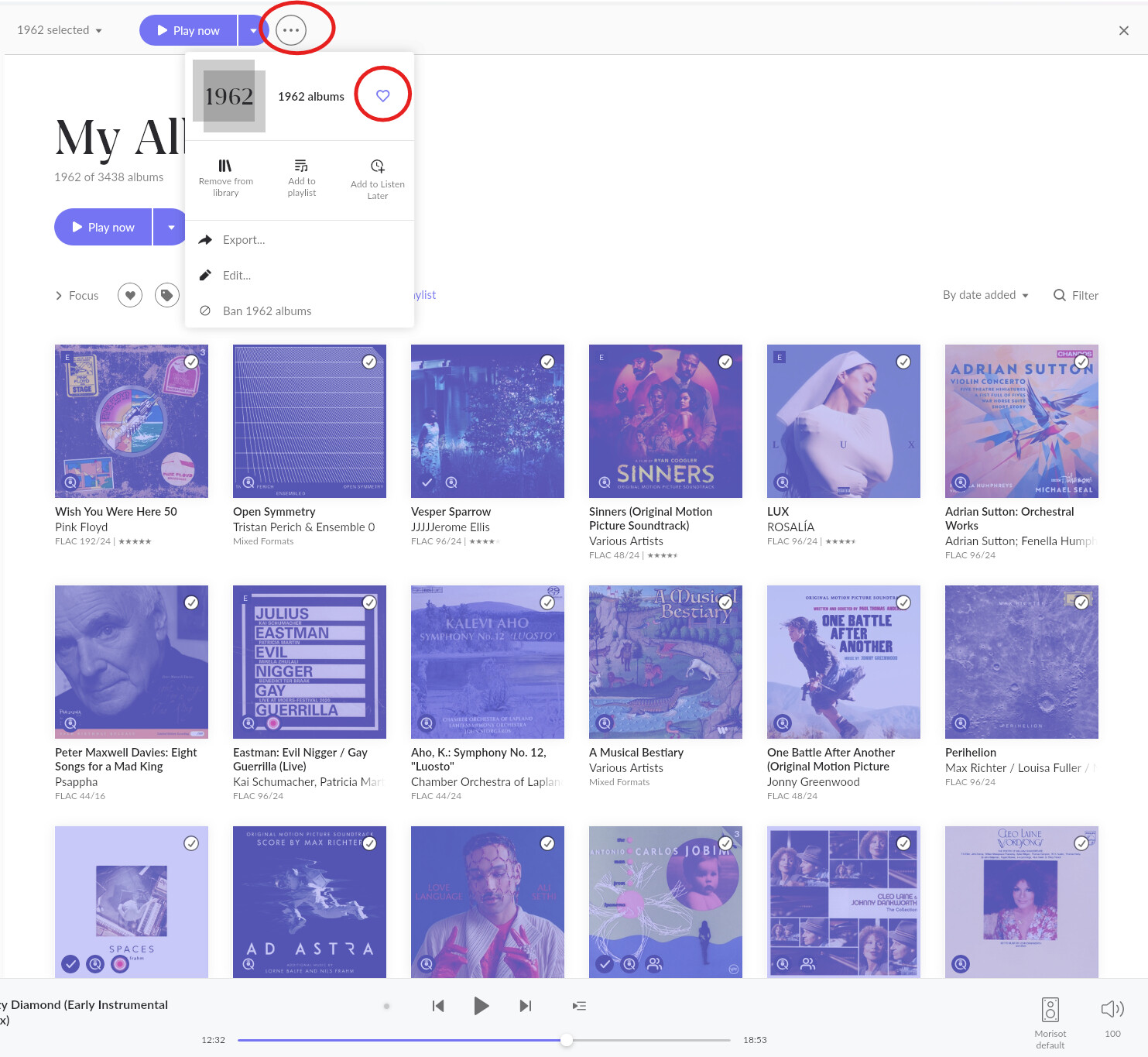The height and width of the screenshot is (1057, 1148).
Task: Open the three-dots more options button
Action: click(x=291, y=30)
